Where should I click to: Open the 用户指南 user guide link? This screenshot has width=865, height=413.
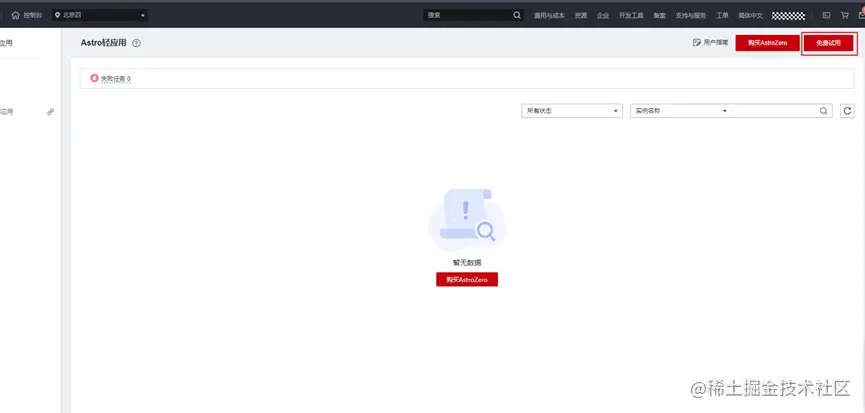click(711, 42)
